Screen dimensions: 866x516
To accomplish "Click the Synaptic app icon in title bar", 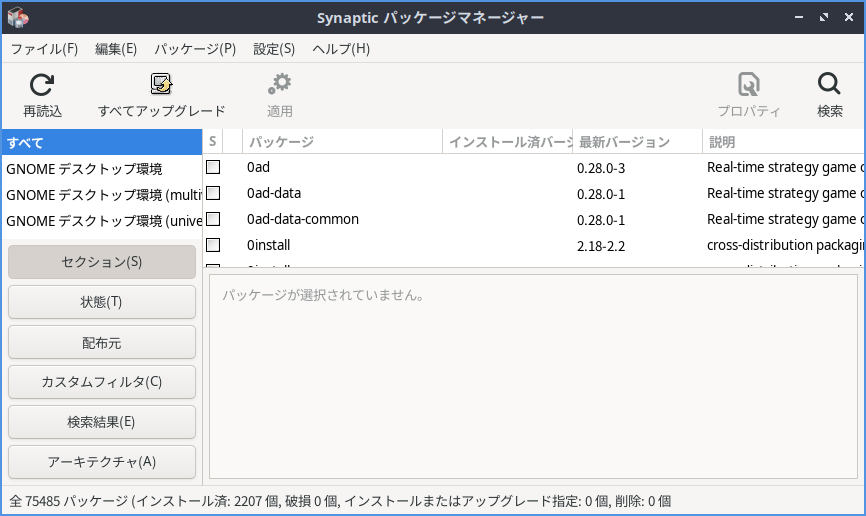I will (x=17, y=17).
